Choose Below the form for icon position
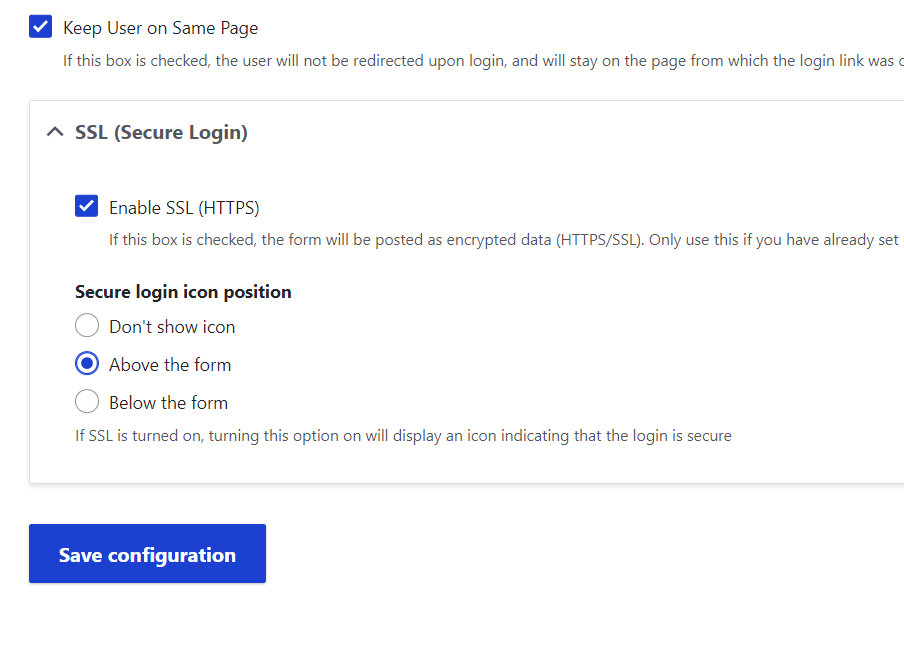 87,401
